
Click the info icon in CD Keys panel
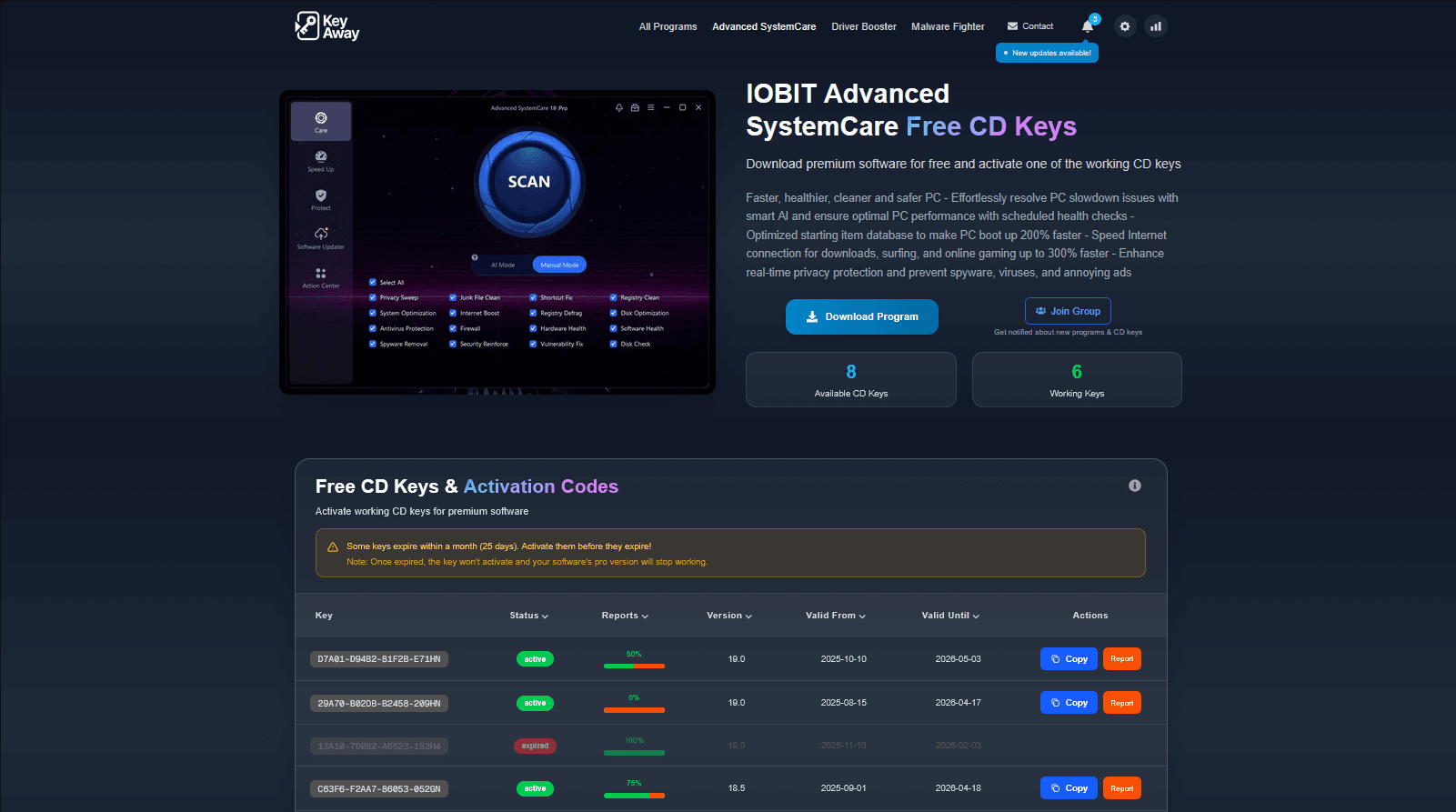[x=1134, y=486]
